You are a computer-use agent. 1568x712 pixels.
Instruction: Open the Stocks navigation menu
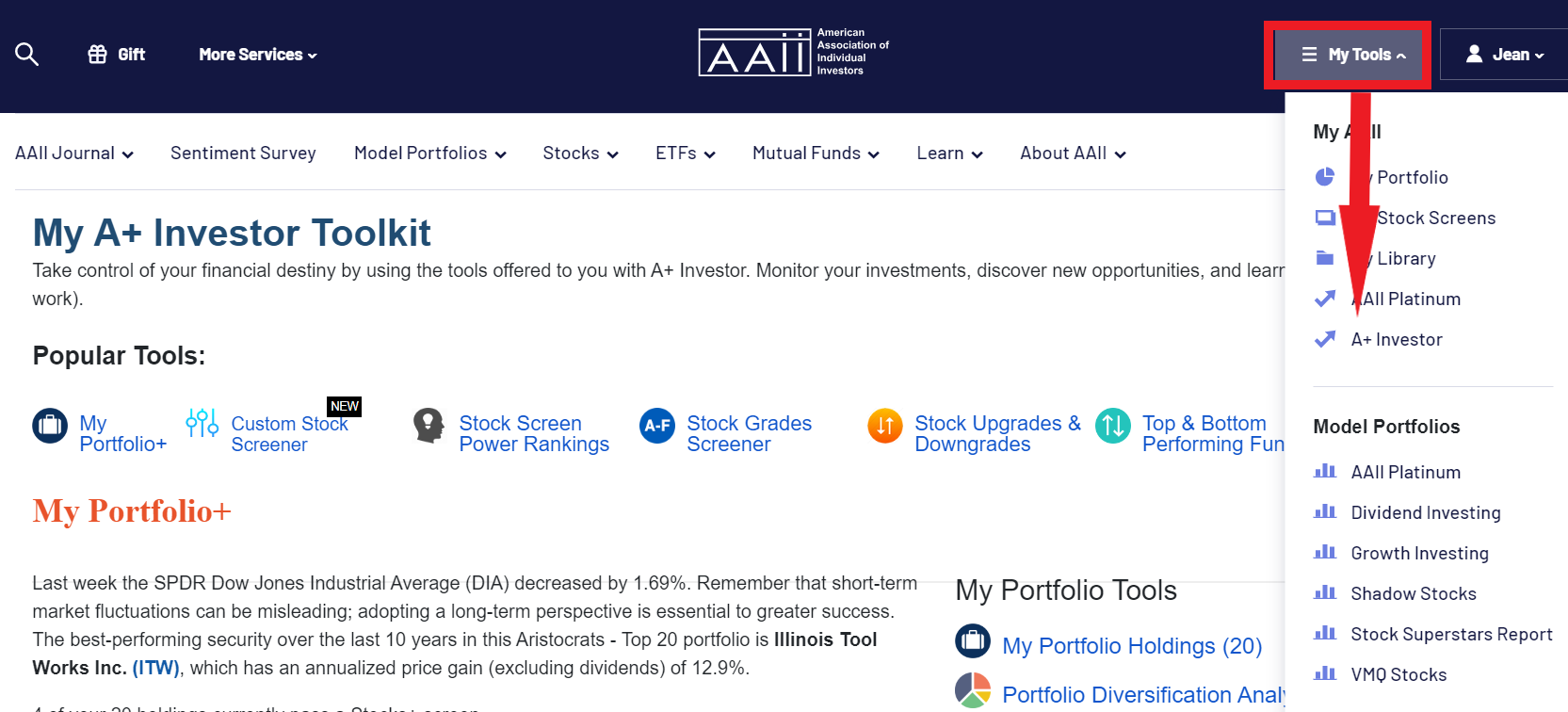coord(580,154)
